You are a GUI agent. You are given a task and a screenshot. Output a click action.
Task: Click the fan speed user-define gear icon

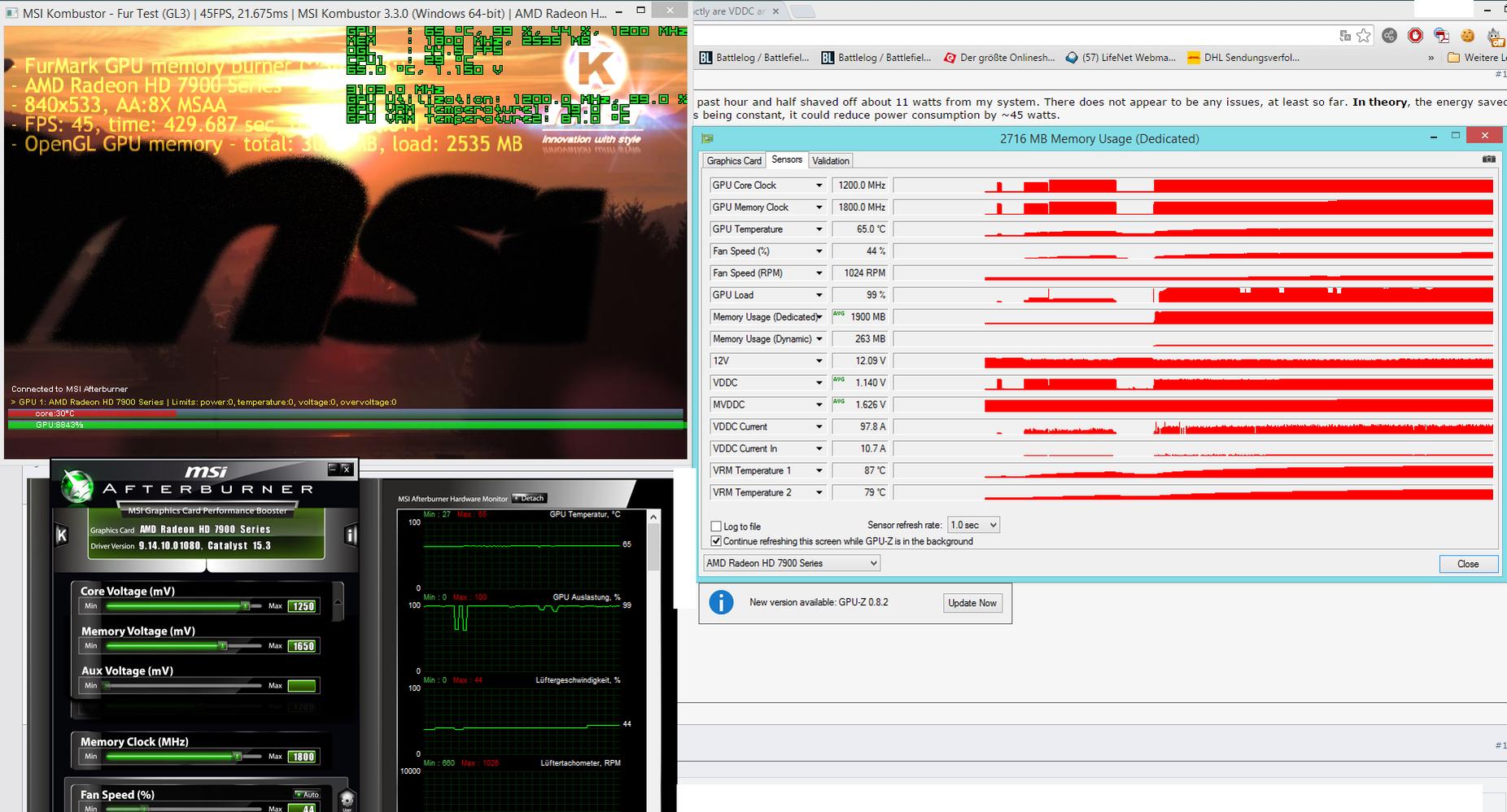[x=347, y=801]
